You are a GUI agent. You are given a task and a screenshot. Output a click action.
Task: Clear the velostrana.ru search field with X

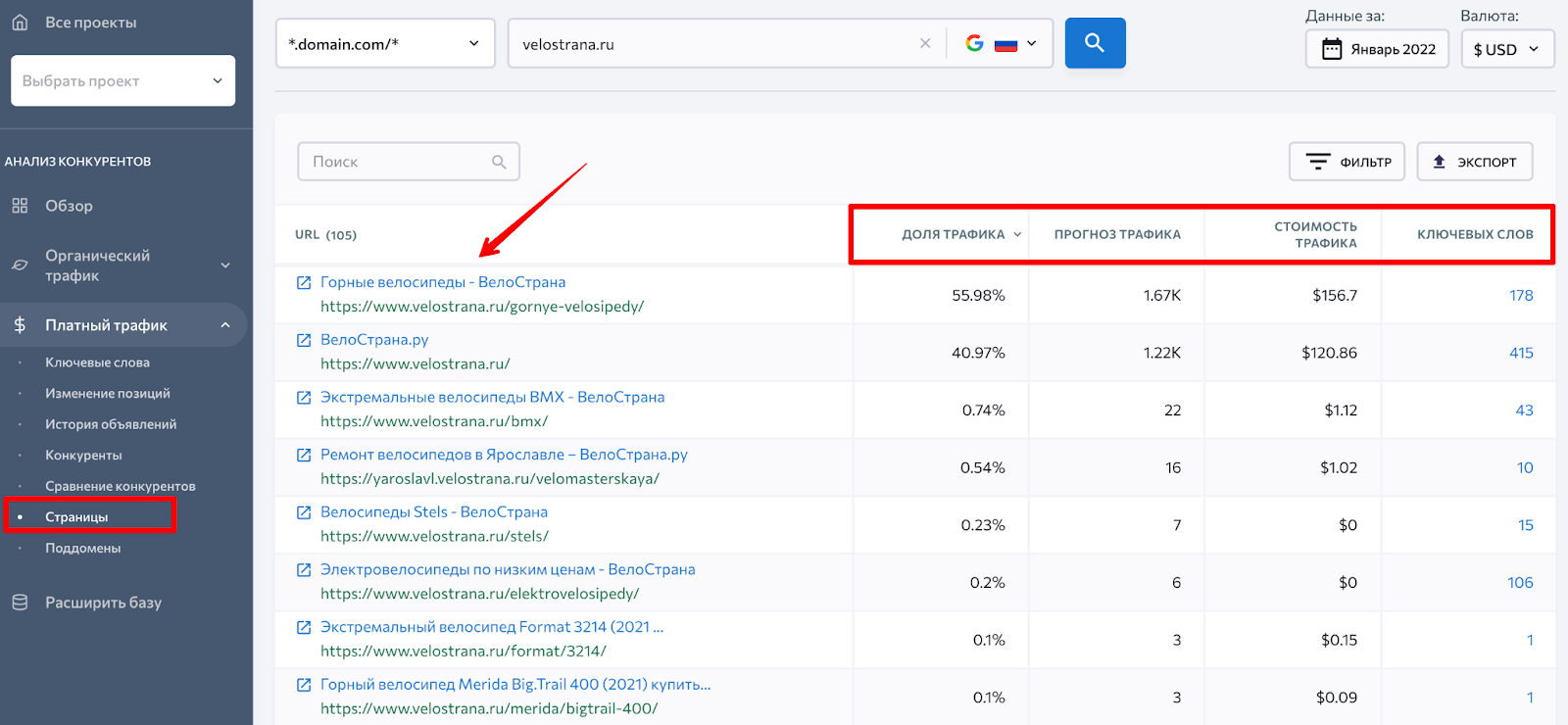click(x=925, y=43)
